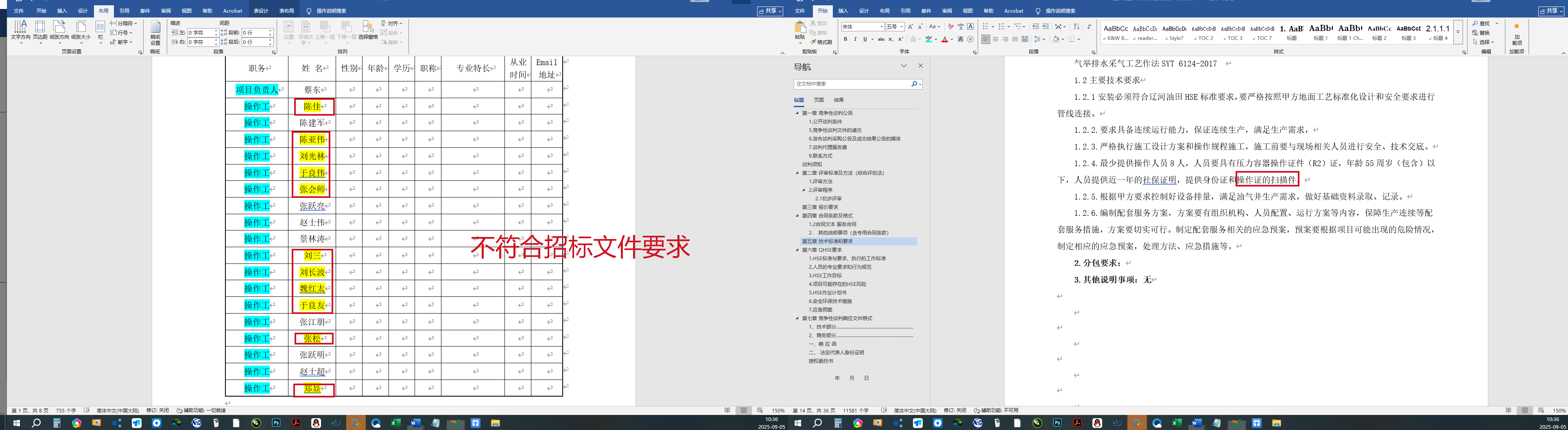
Task: Click the Draft Paper Settings (稿纸设置) icon
Action: click(155, 33)
